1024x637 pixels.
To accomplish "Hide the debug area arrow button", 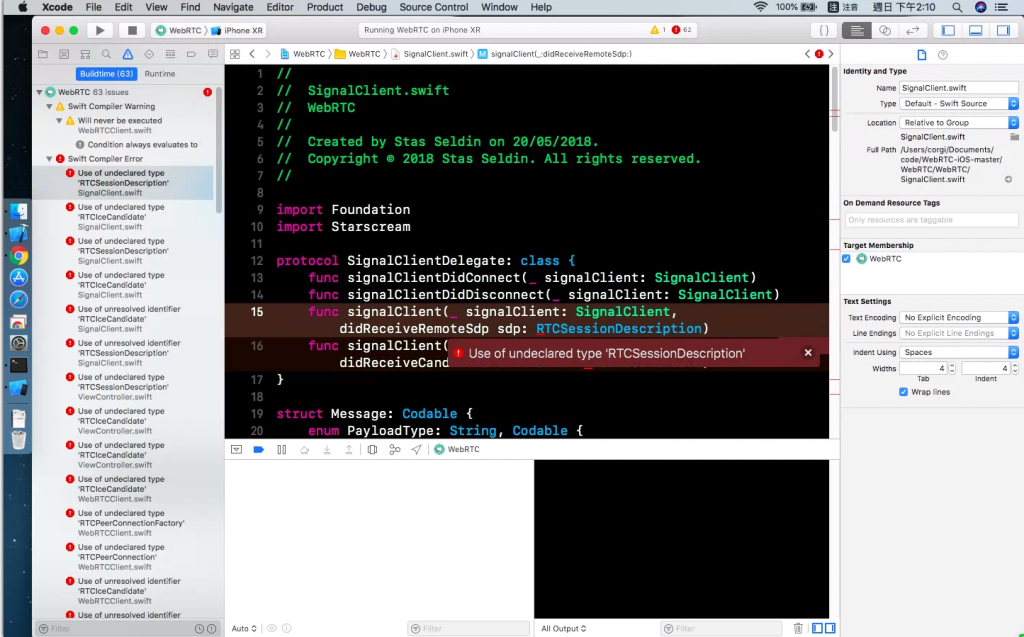I will tap(236, 449).
